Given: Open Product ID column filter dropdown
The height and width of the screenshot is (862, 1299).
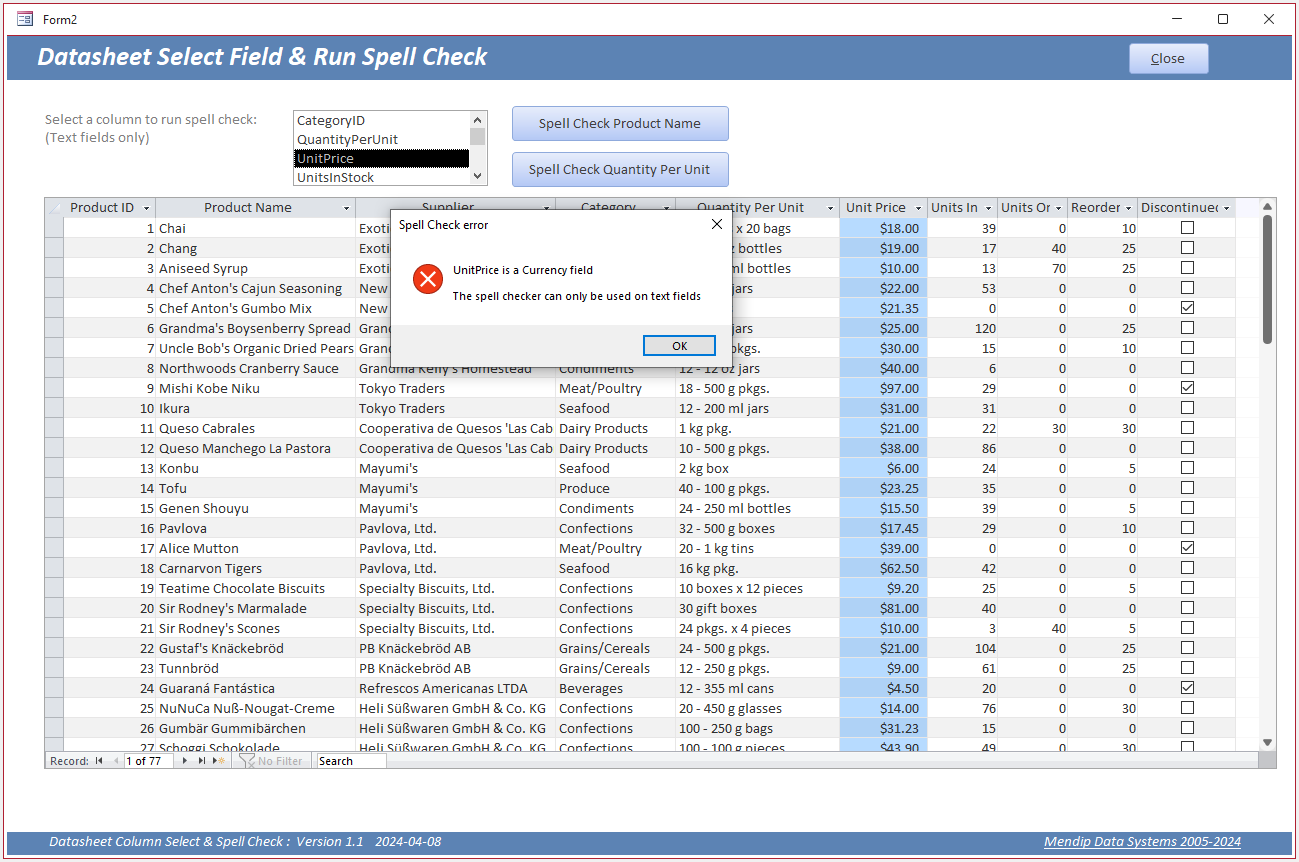Looking at the screenshot, I should (x=146, y=208).
